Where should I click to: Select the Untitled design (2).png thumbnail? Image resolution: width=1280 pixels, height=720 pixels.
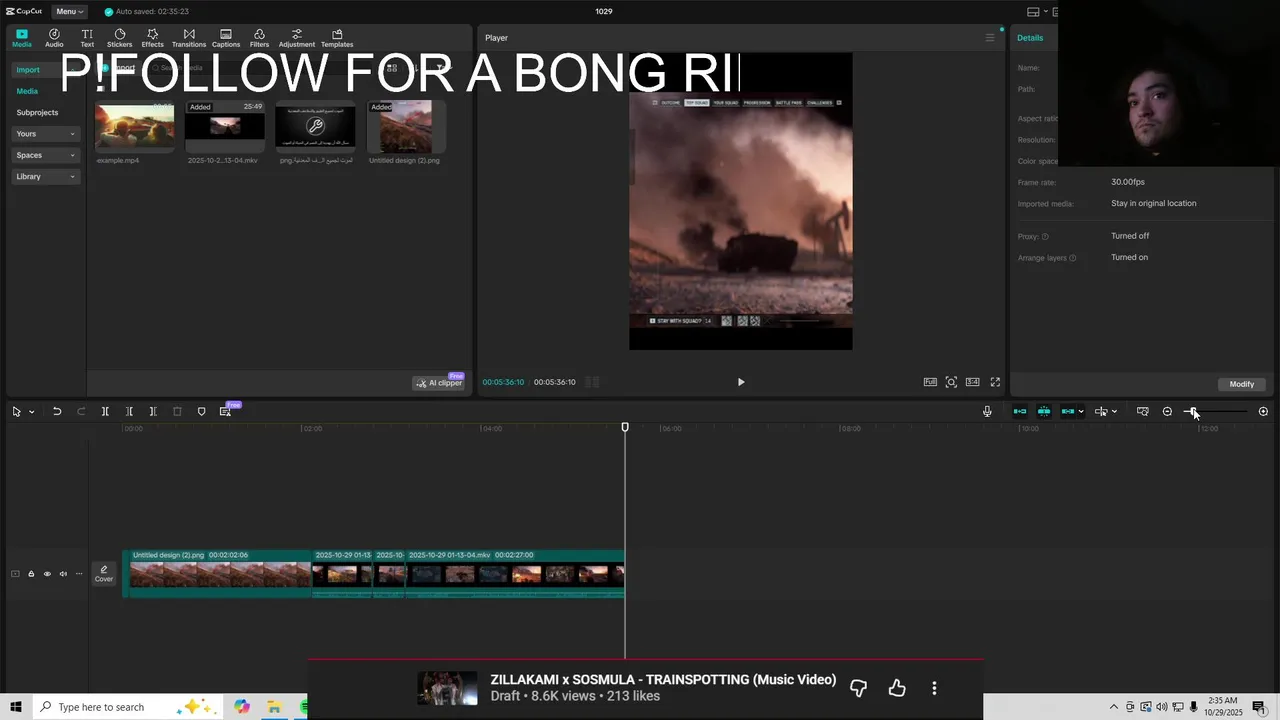405,125
